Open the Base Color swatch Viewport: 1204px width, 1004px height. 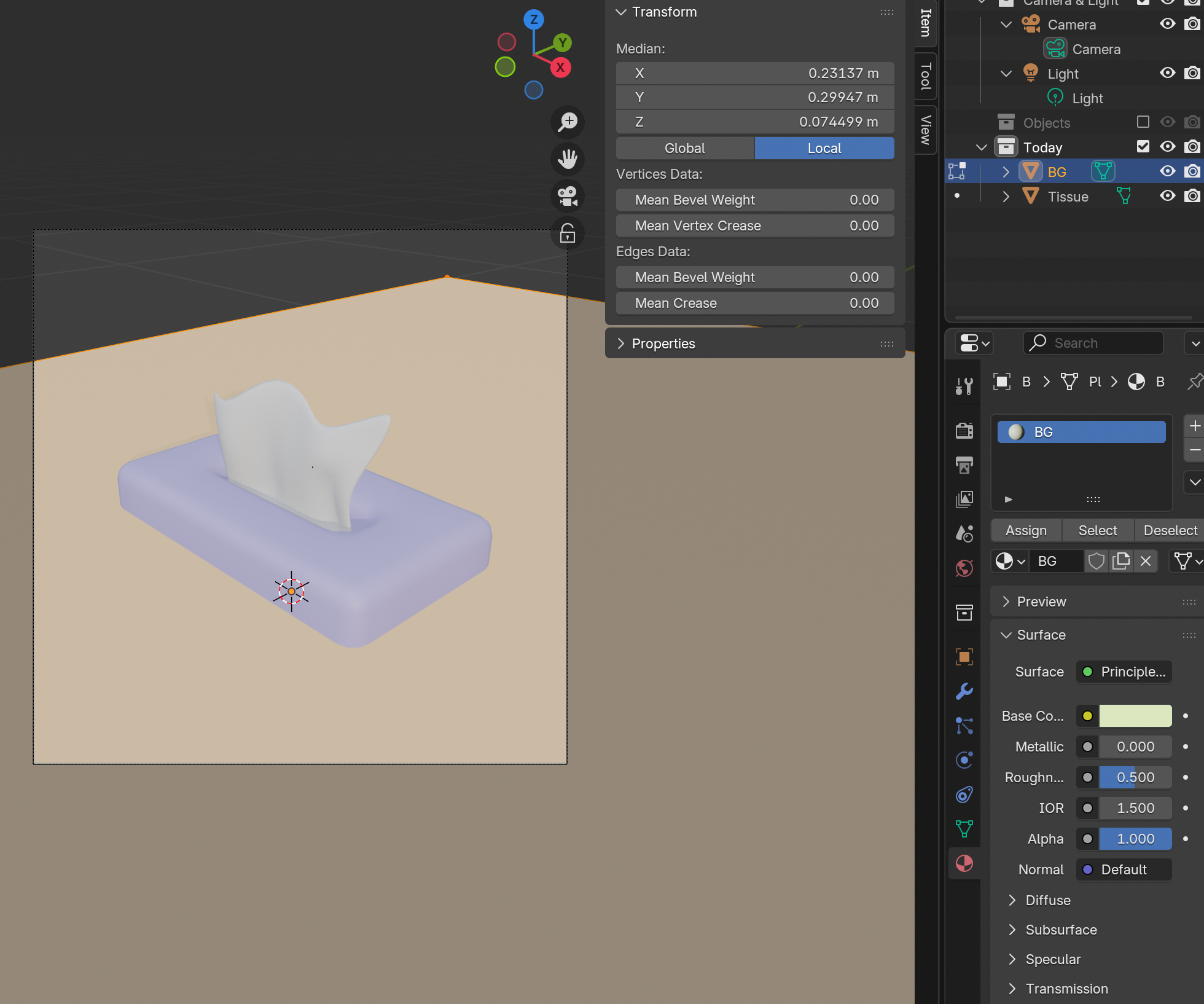tap(1135, 716)
